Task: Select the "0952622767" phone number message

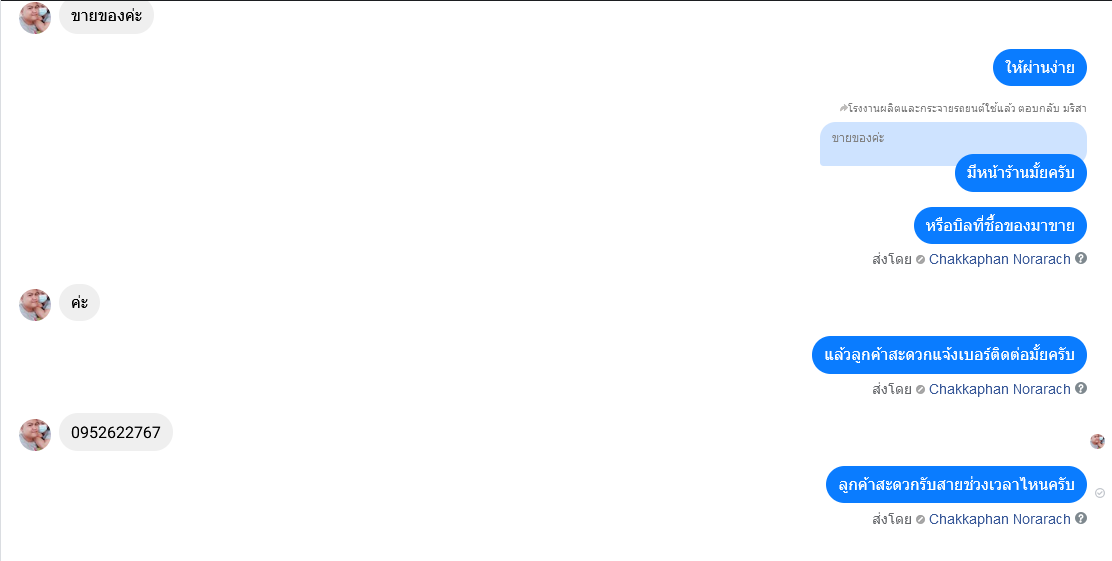Action: pos(116,432)
